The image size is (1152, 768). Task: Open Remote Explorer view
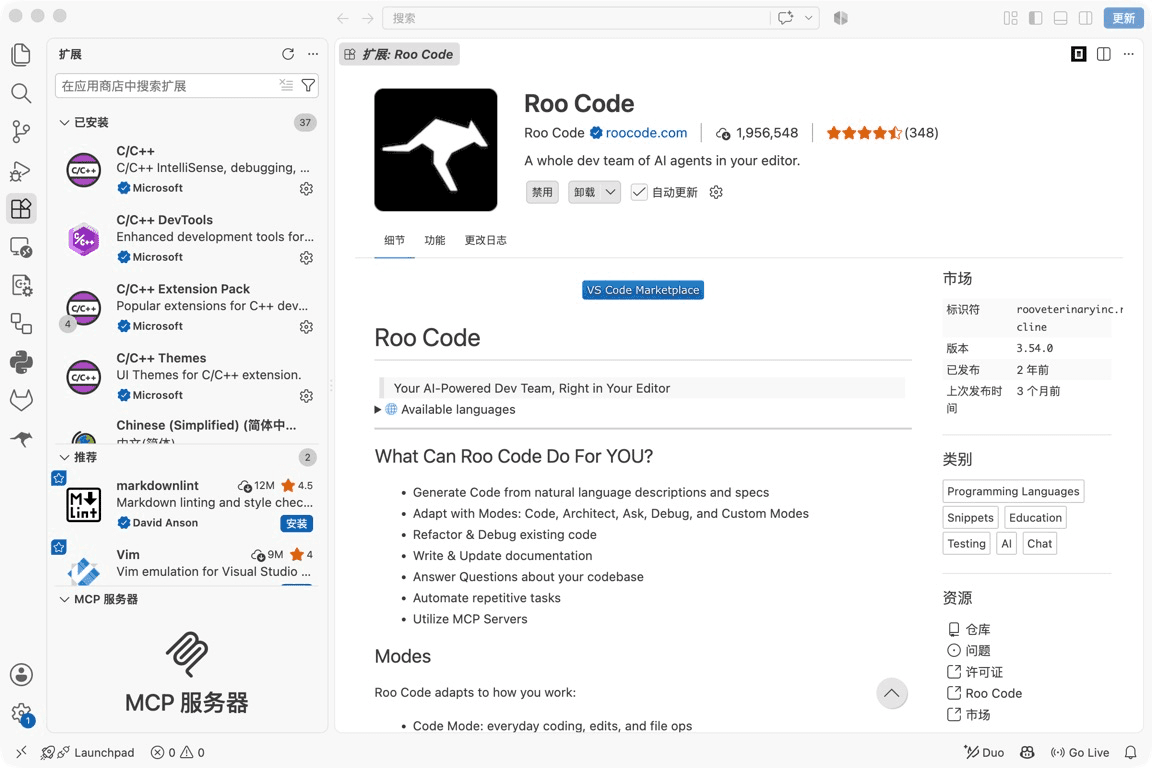coord(21,247)
